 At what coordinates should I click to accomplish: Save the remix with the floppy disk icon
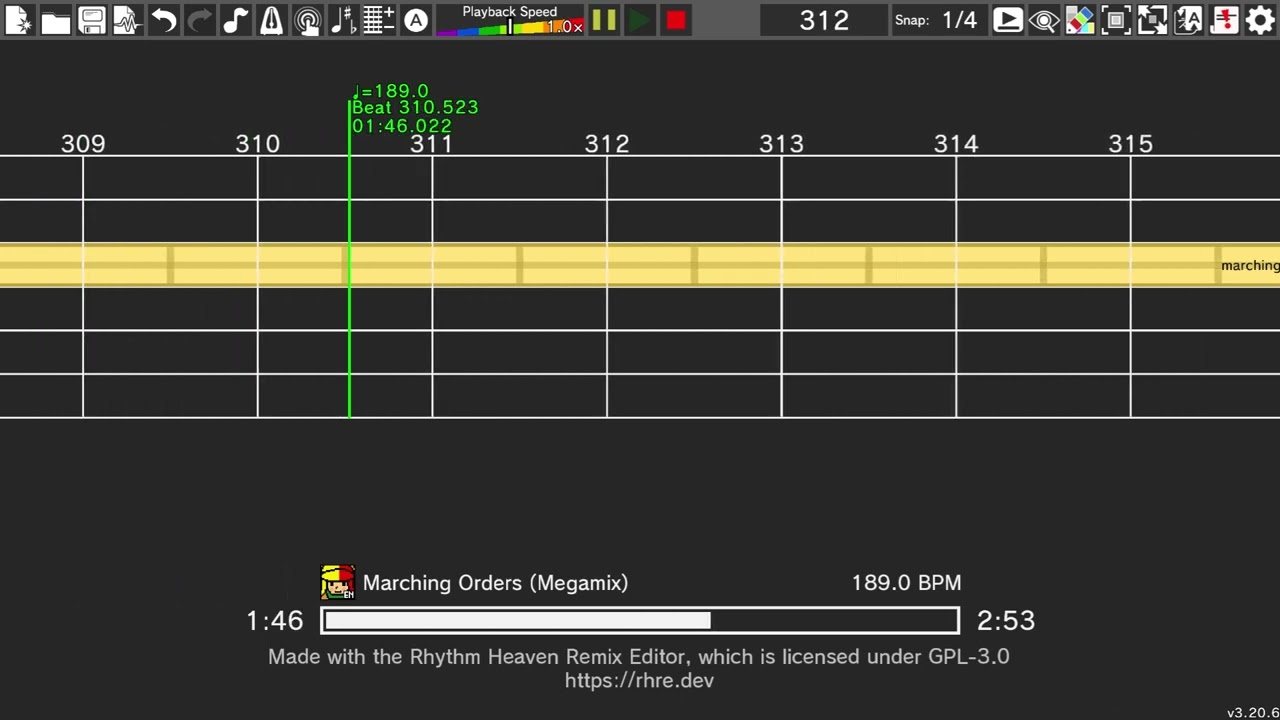point(91,20)
